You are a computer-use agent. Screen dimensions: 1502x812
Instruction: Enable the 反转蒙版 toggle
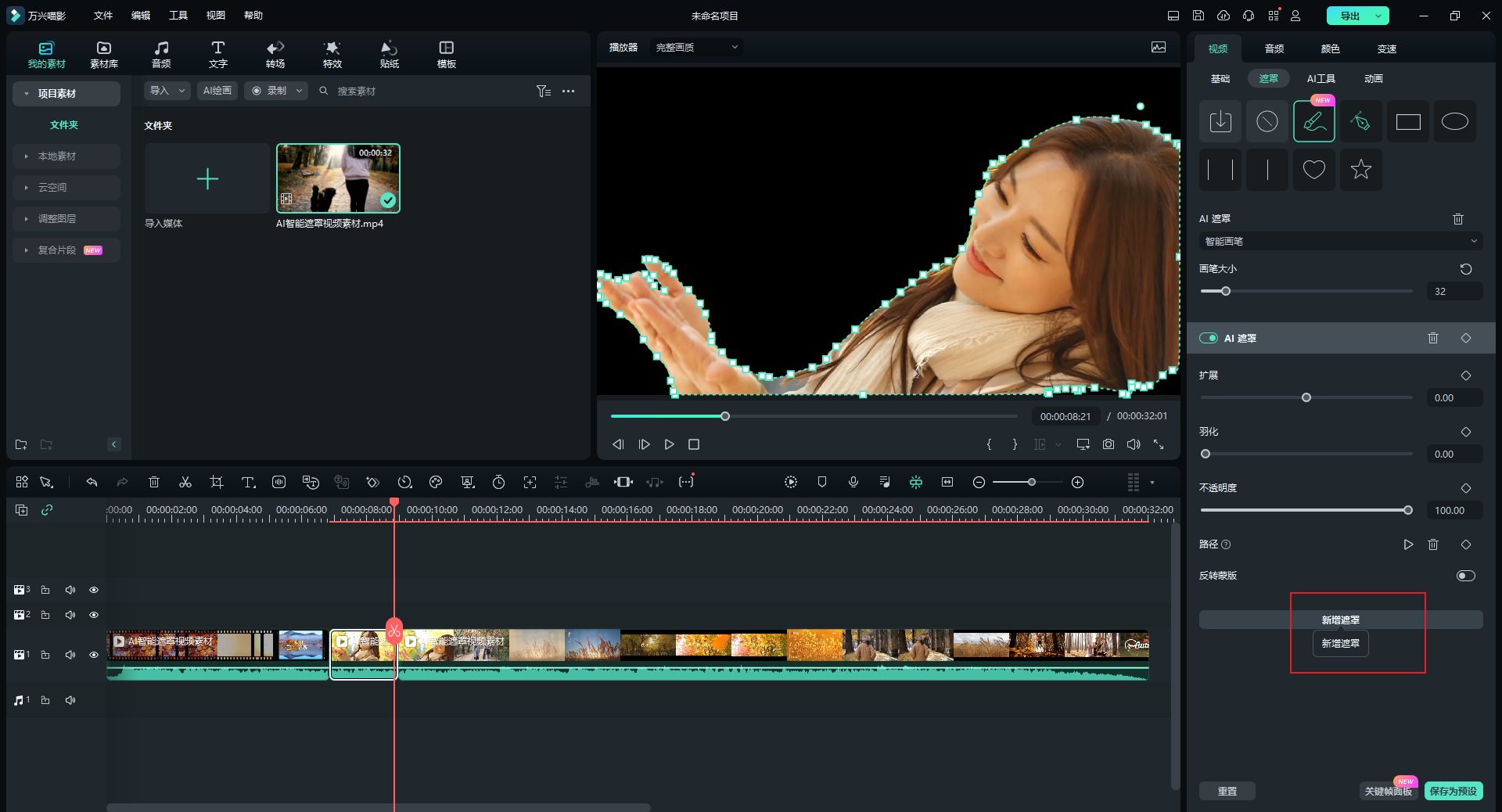(x=1465, y=576)
